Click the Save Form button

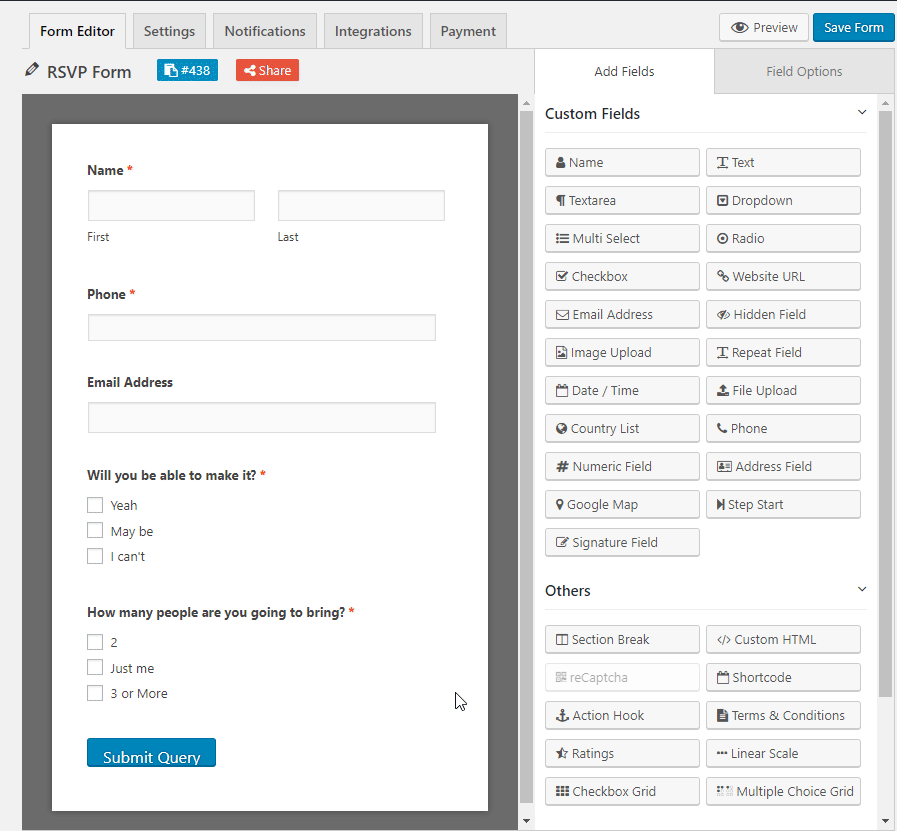click(x=853, y=27)
